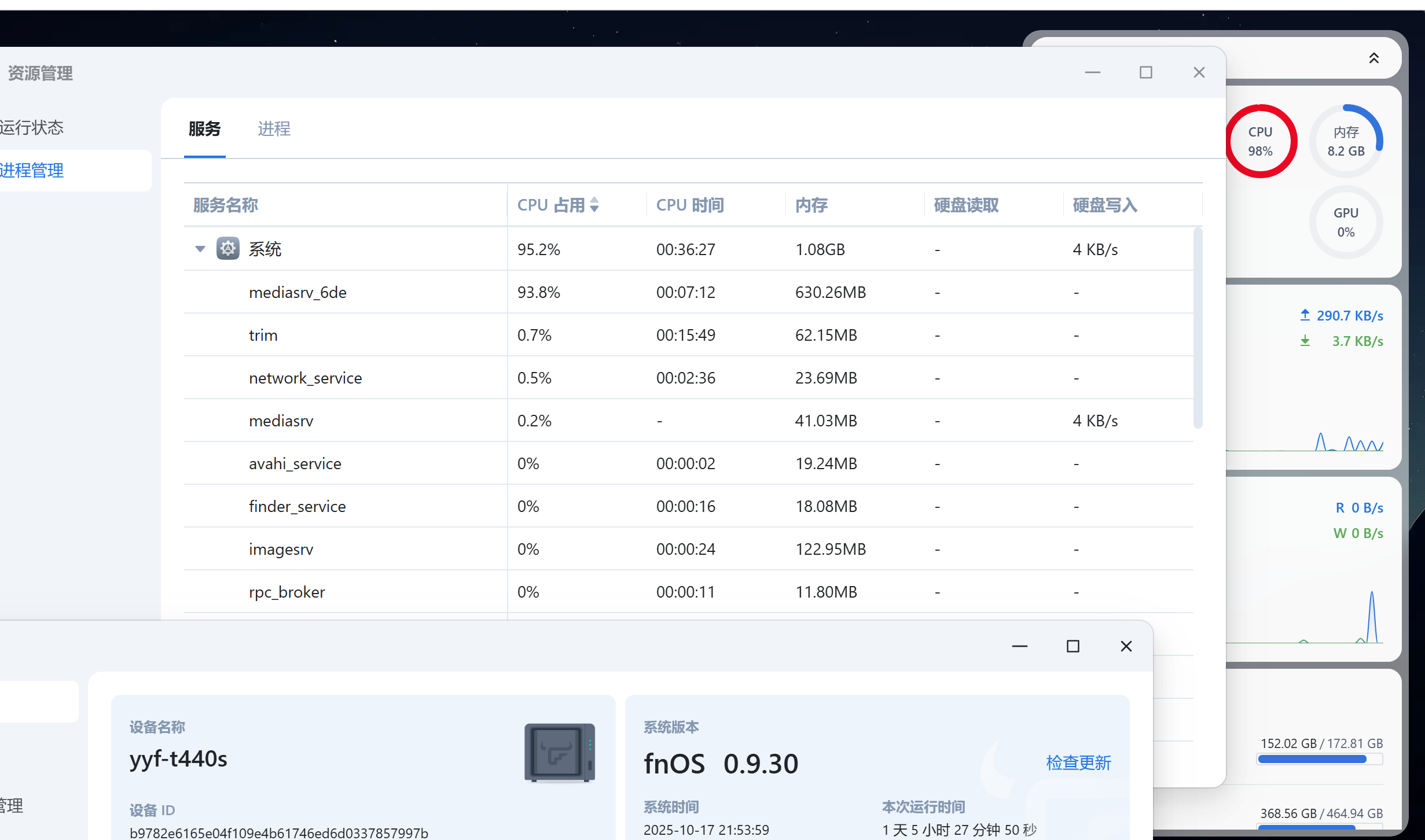Image resolution: width=1425 pixels, height=840 pixels.
Task: Collapse widget panel with double chevron icon
Action: [x=1373, y=58]
